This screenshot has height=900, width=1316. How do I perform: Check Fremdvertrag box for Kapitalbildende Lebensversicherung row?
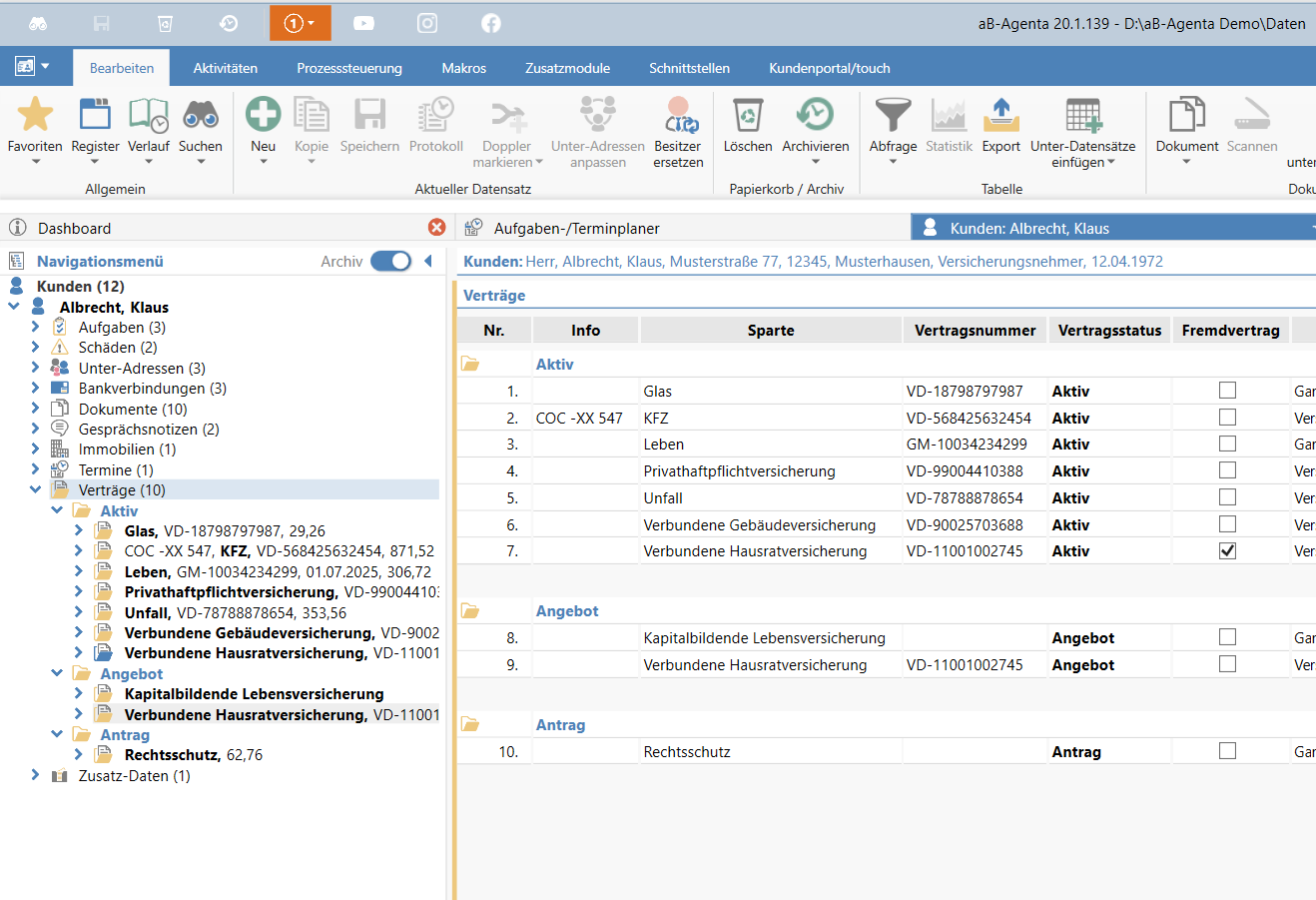[x=1227, y=637]
